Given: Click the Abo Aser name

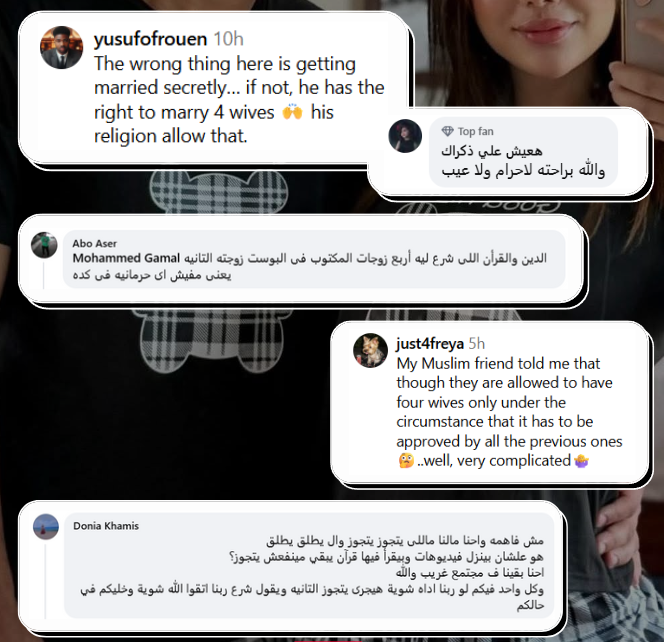Looking at the screenshot, I should tap(94, 244).
